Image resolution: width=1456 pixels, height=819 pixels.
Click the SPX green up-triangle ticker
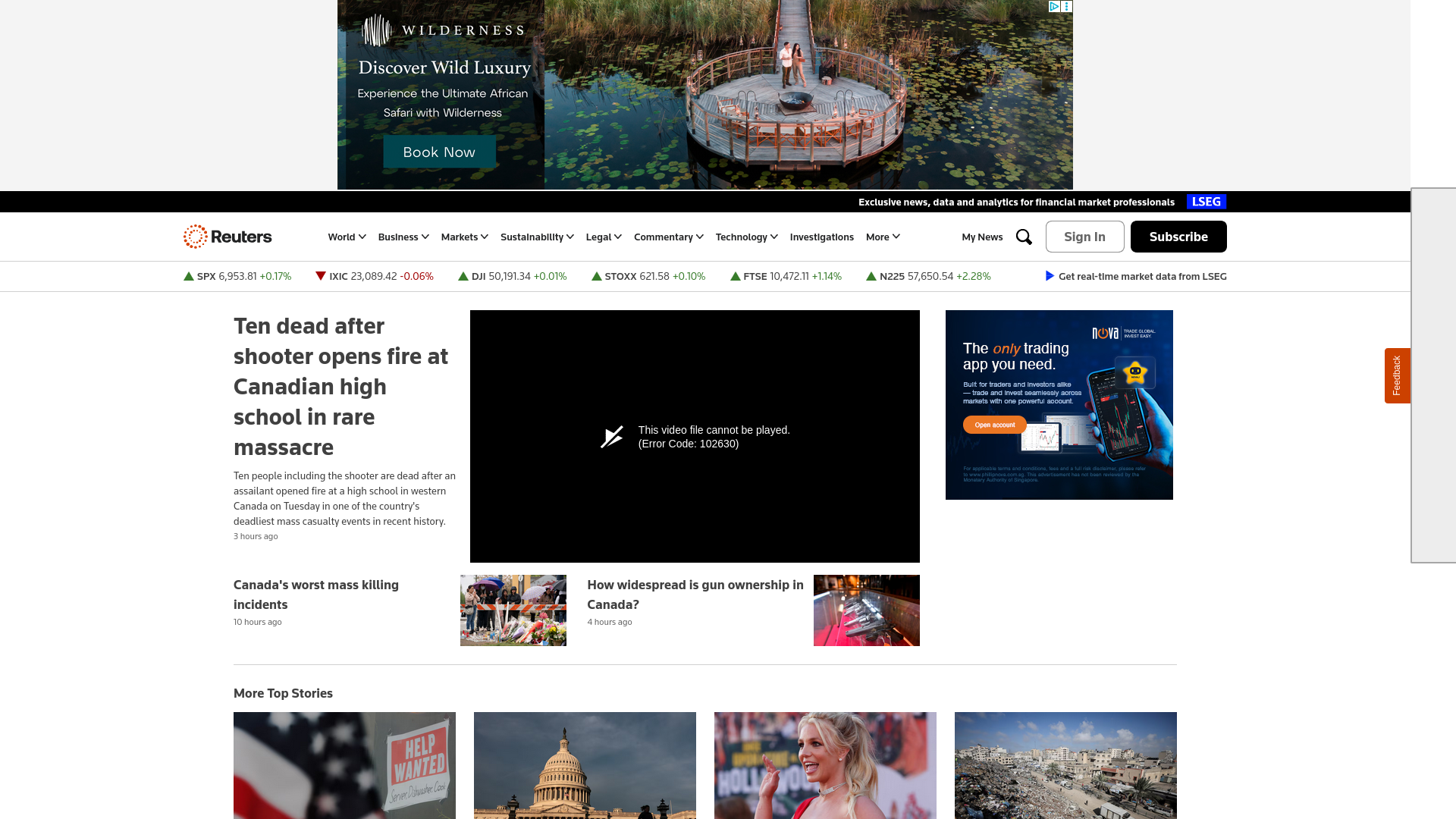(189, 276)
